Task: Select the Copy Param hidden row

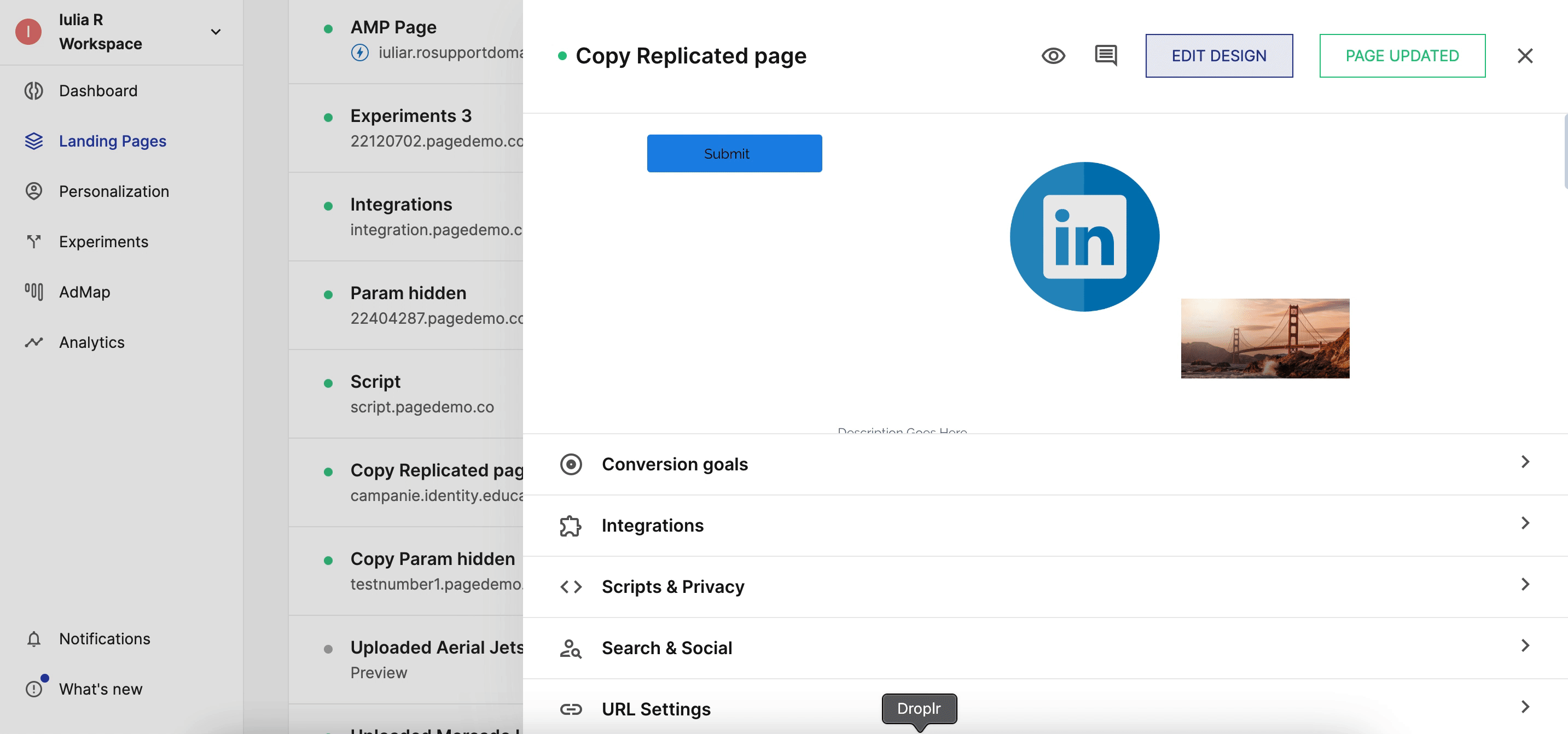Action: 406,572
